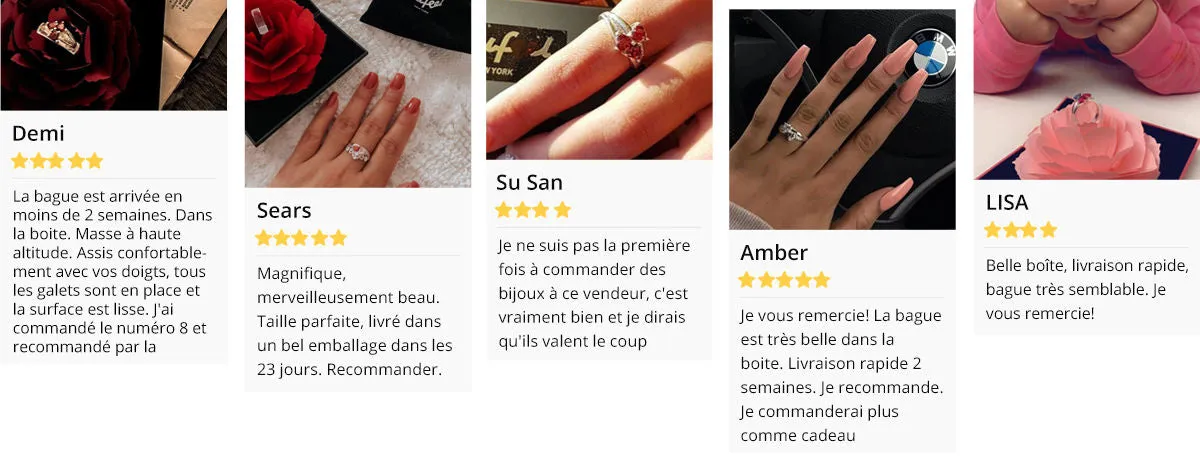Open Amber's photo with BMW steering wheel
The width and height of the screenshot is (1200, 469).
(842, 120)
